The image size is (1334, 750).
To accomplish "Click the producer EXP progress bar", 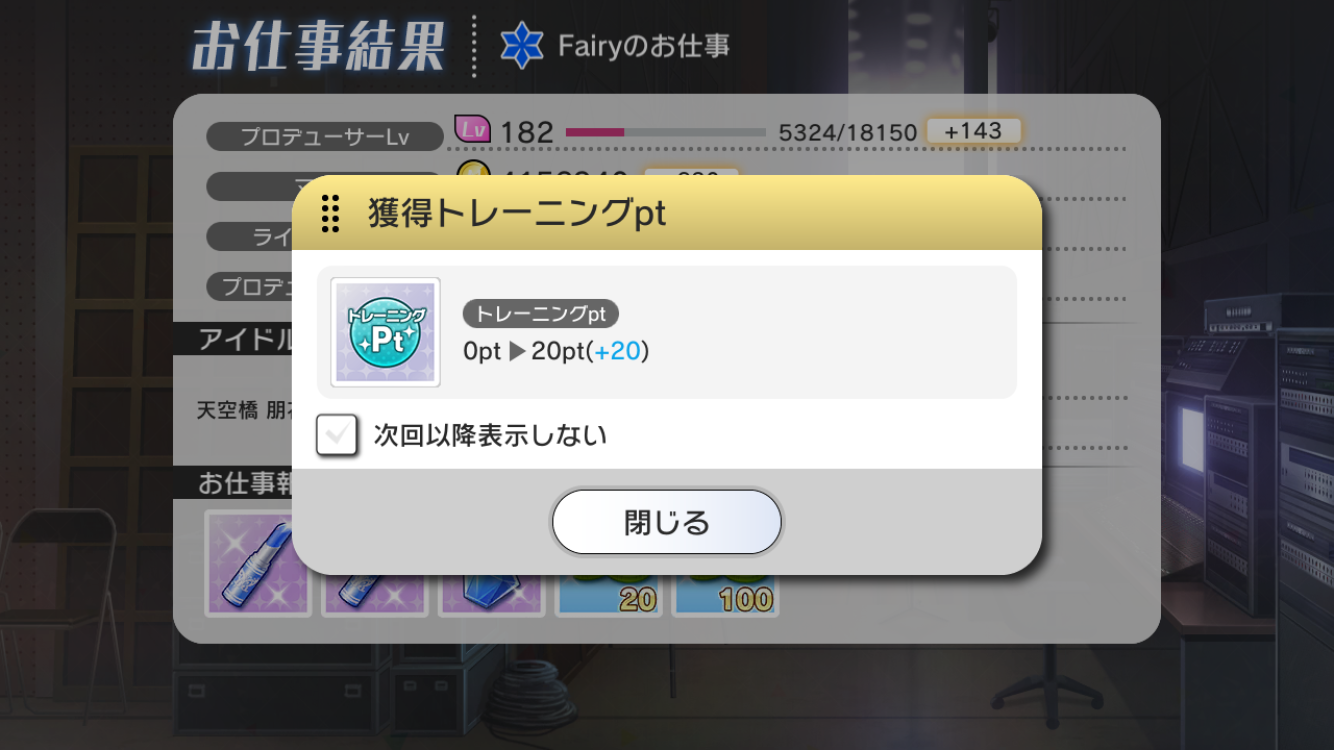I will coord(666,132).
